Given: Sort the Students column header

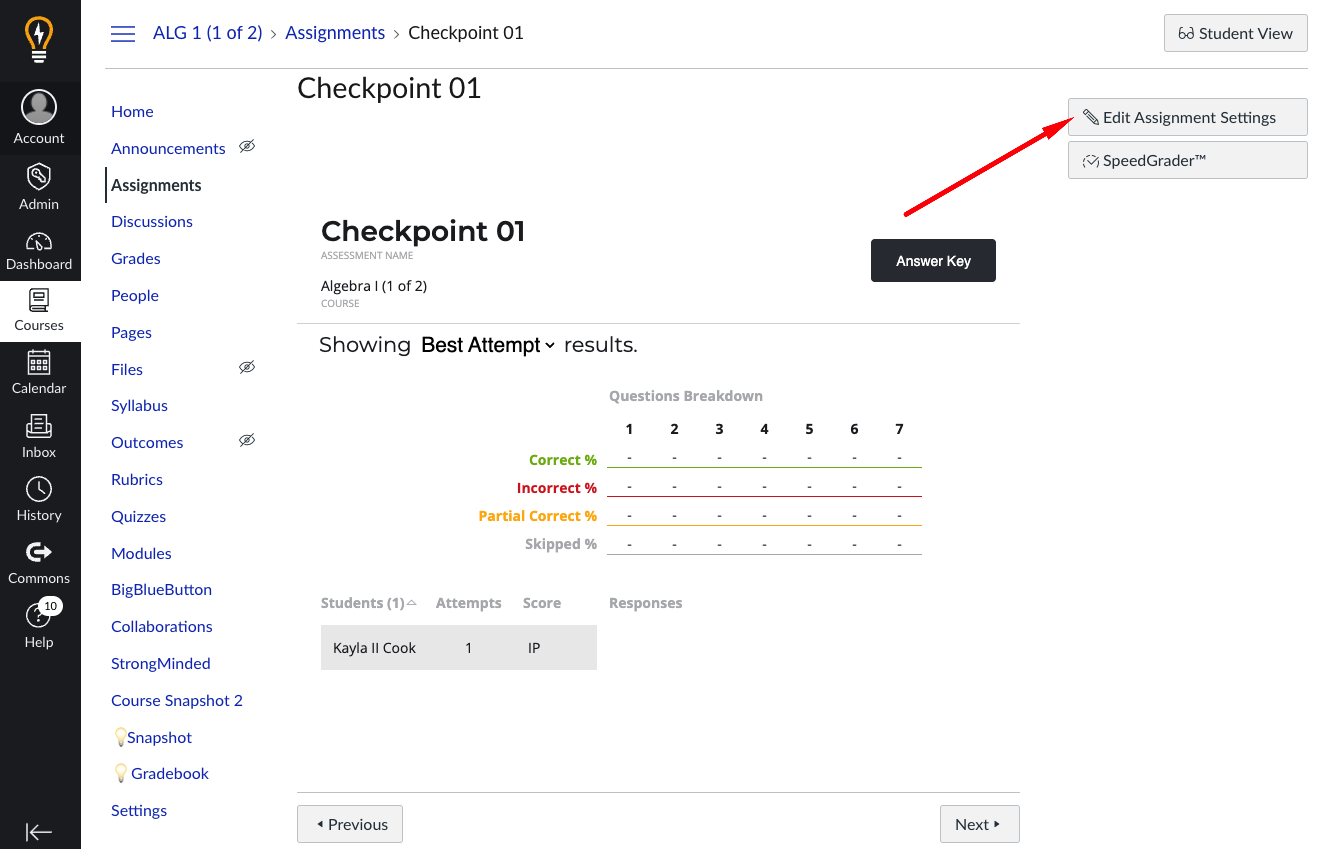Looking at the screenshot, I should 368,603.
